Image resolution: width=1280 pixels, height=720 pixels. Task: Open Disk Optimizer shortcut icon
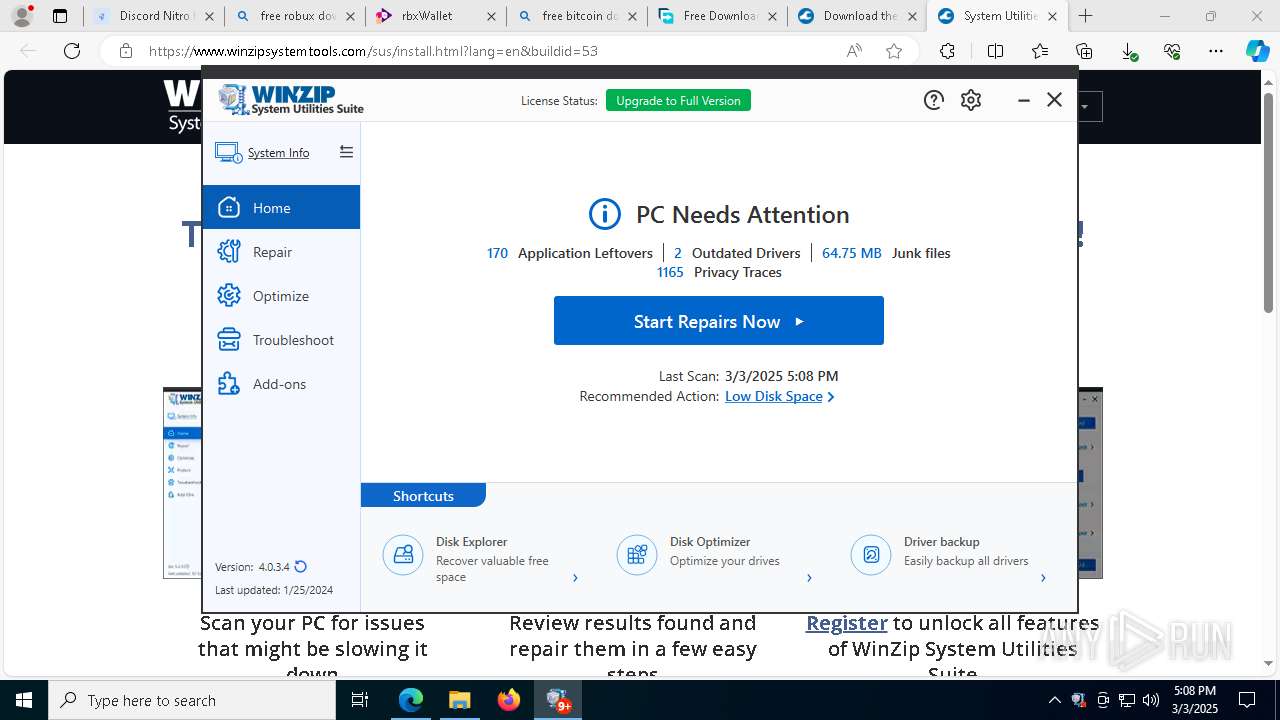click(637, 554)
